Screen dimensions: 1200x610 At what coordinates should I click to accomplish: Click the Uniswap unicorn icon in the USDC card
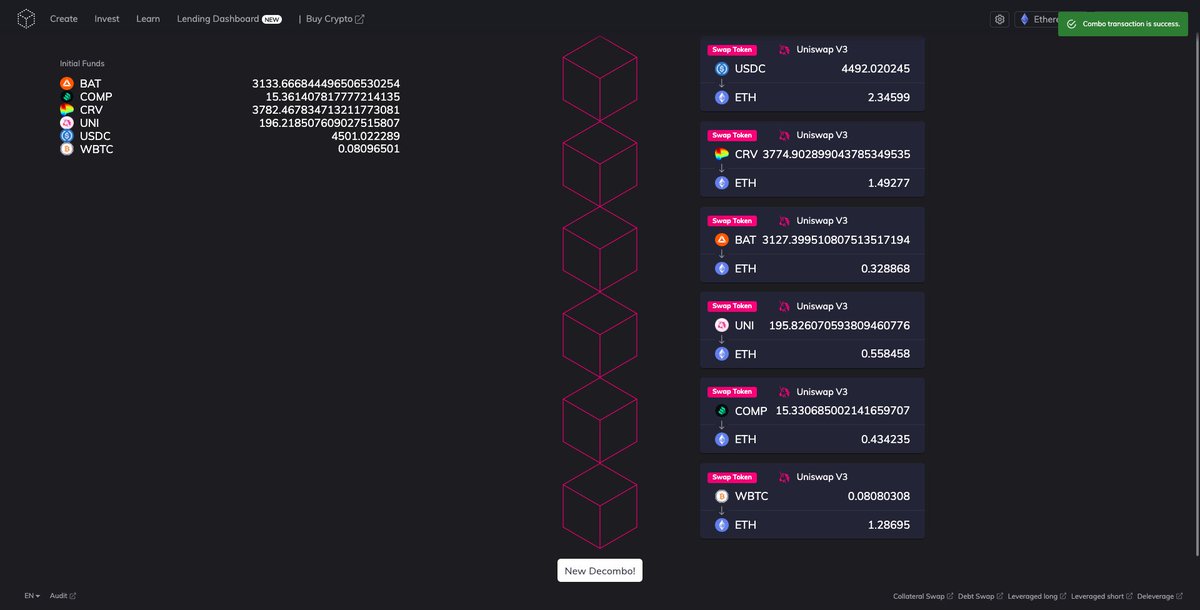click(x=784, y=50)
